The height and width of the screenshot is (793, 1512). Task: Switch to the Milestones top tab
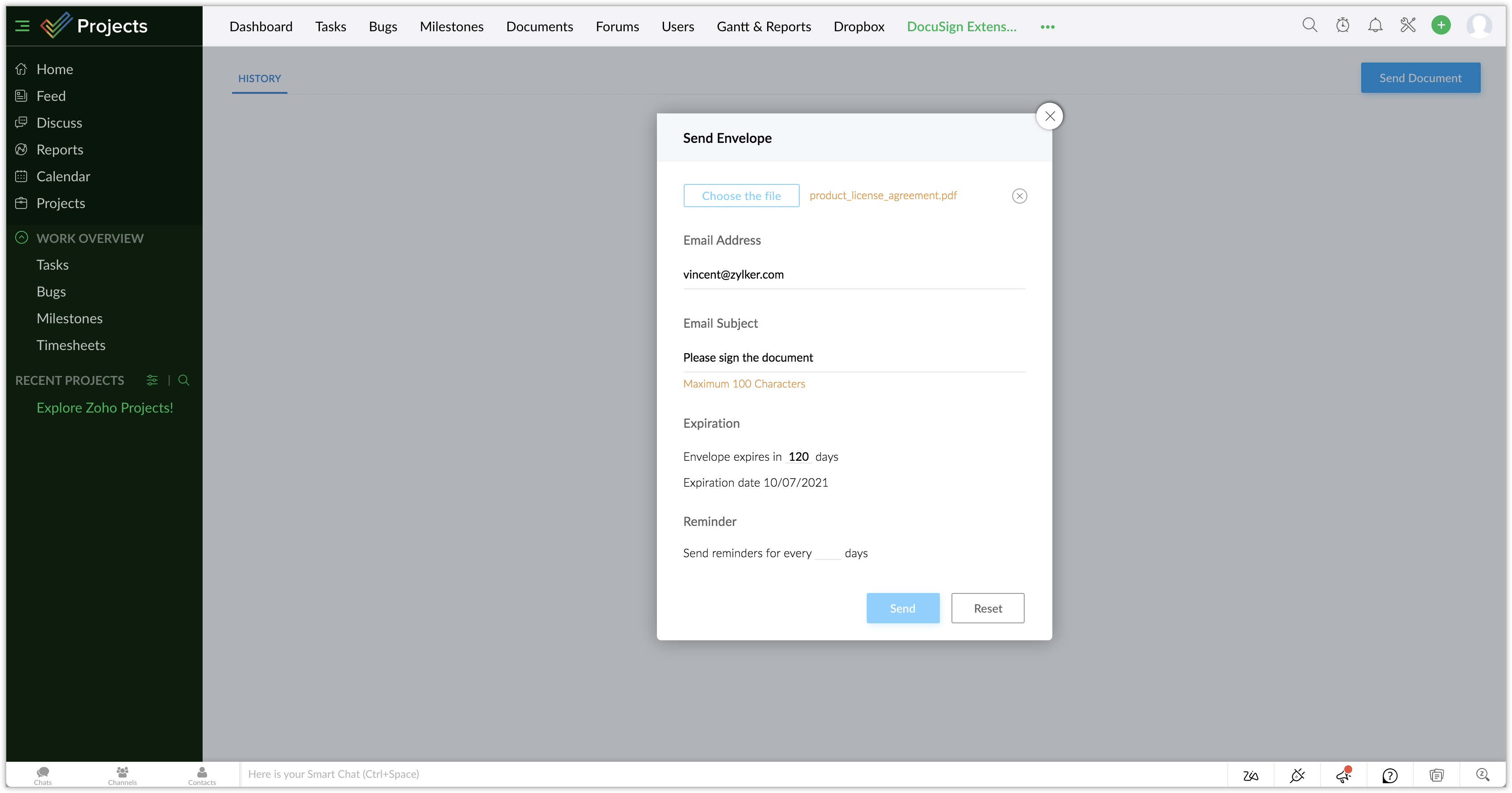(x=451, y=26)
